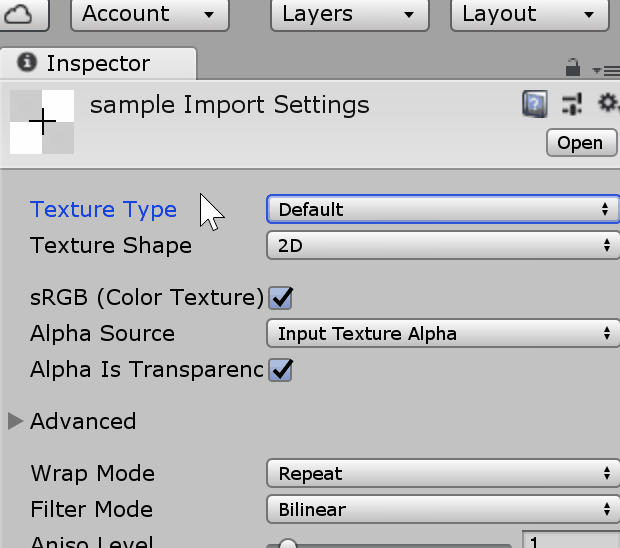Open the Layers menu
Viewport: 620px width, 548px height.
tap(349, 14)
